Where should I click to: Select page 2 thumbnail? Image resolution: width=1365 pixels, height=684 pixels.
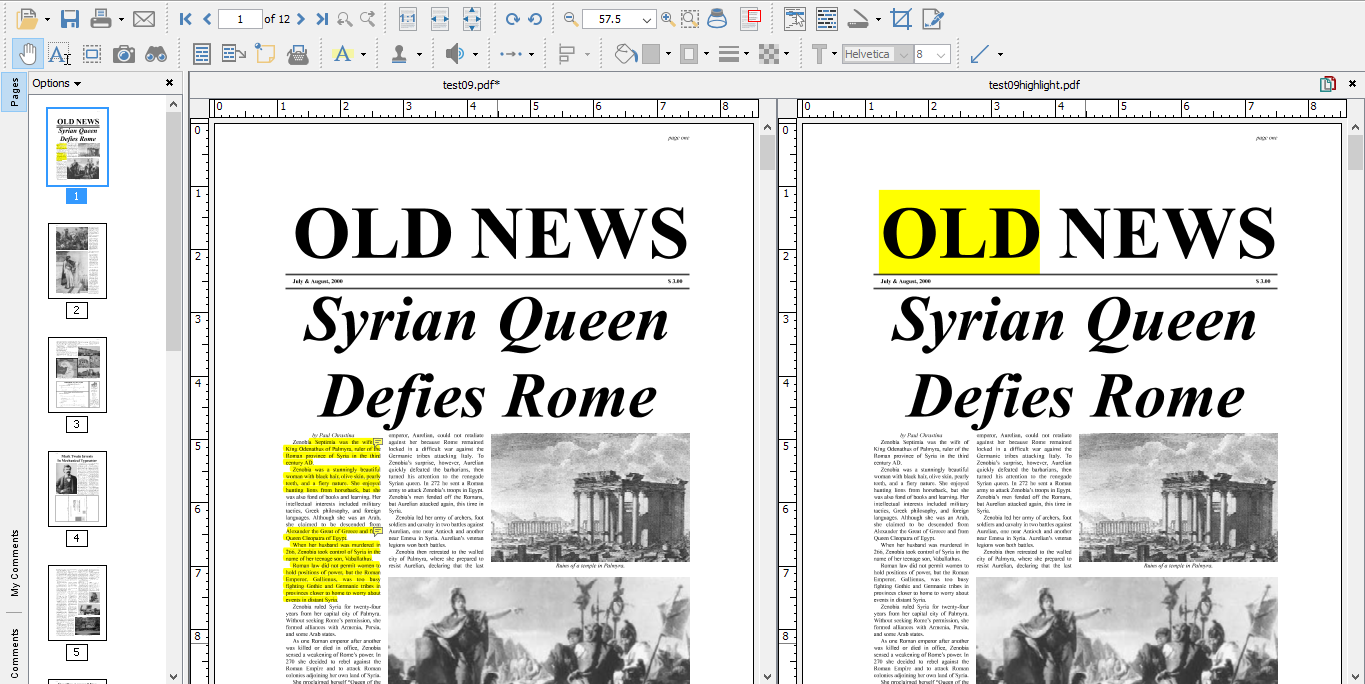(x=77, y=261)
